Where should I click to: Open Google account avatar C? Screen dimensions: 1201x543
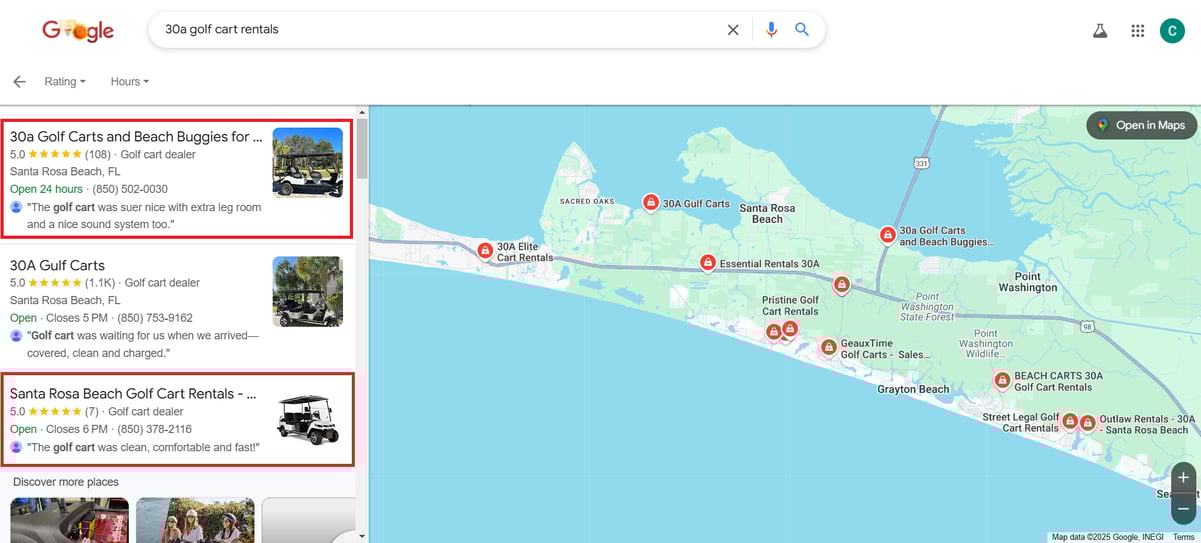click(x=1172, y=31)
